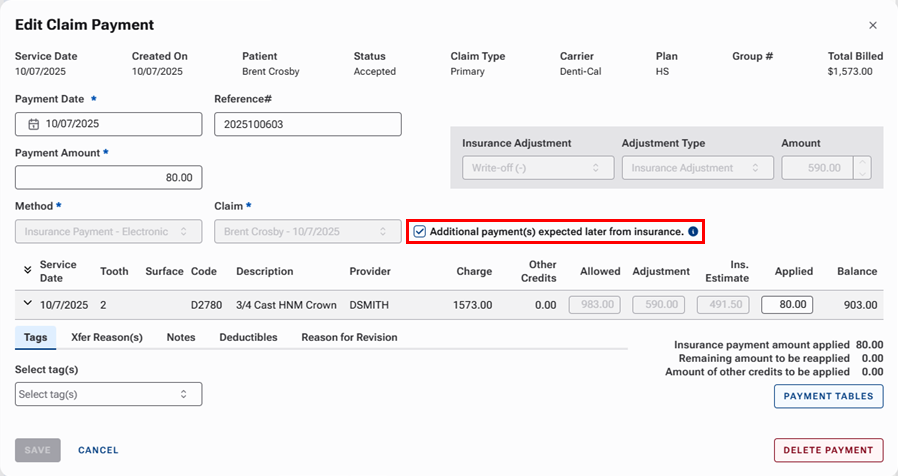Click the calendar icon in Payment Date
898x476 pixels.
(x=33, y=125)
